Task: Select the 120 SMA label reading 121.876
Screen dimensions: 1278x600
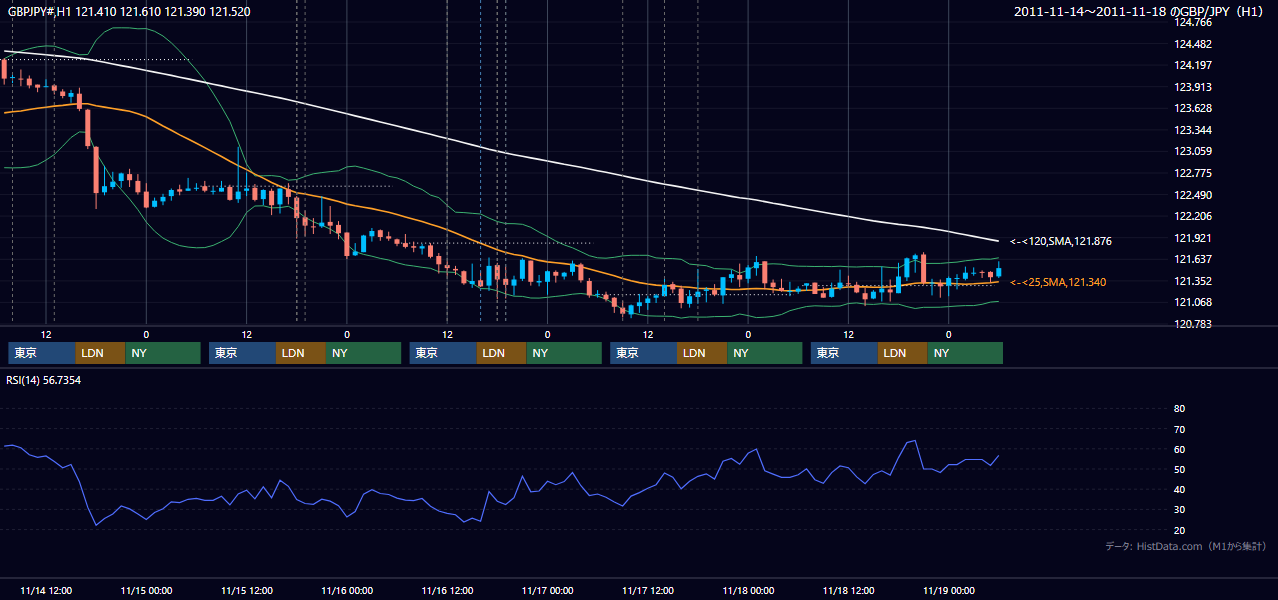Action: click(x=1061, y=241)
